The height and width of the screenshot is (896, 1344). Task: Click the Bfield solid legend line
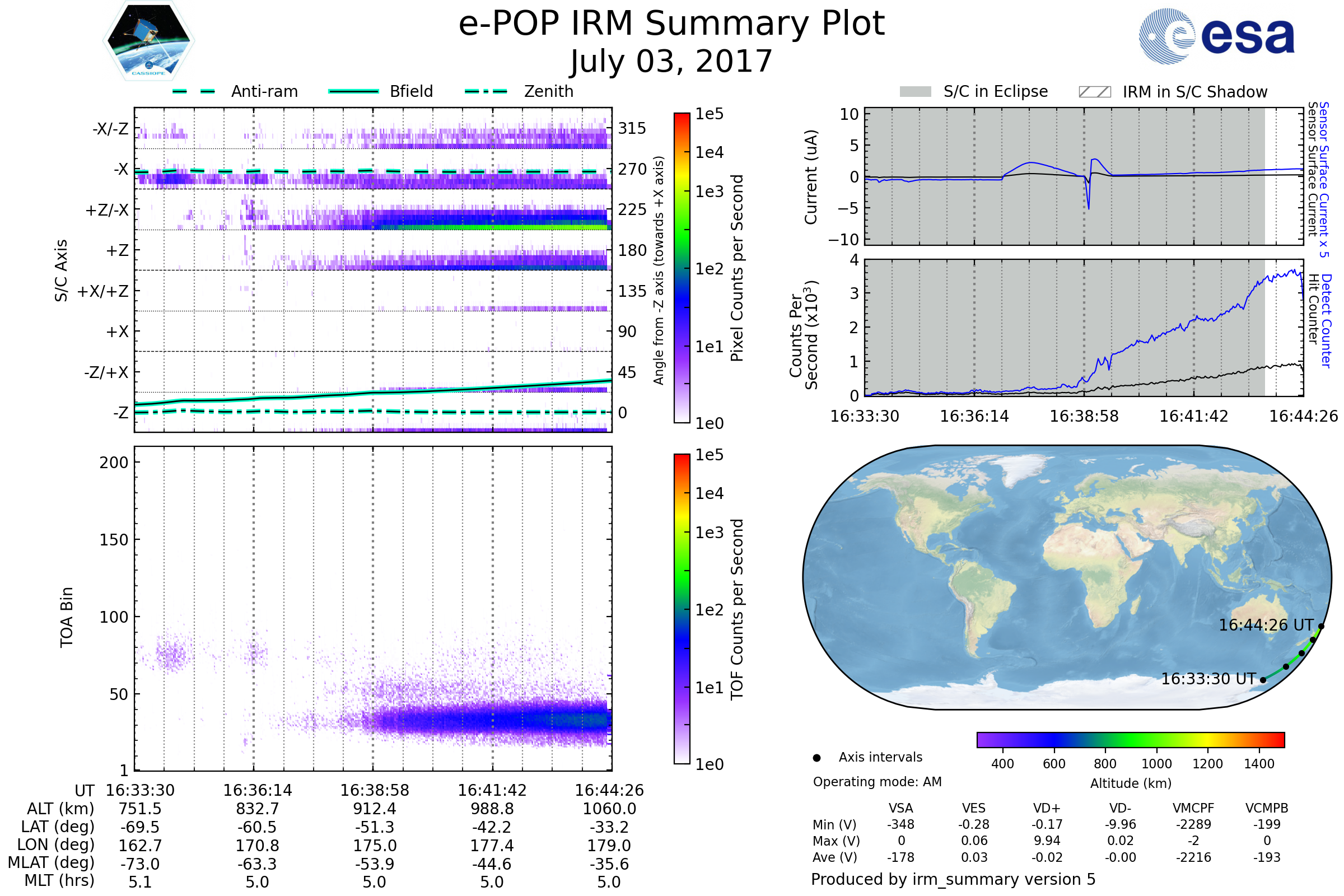coord(353,91)
